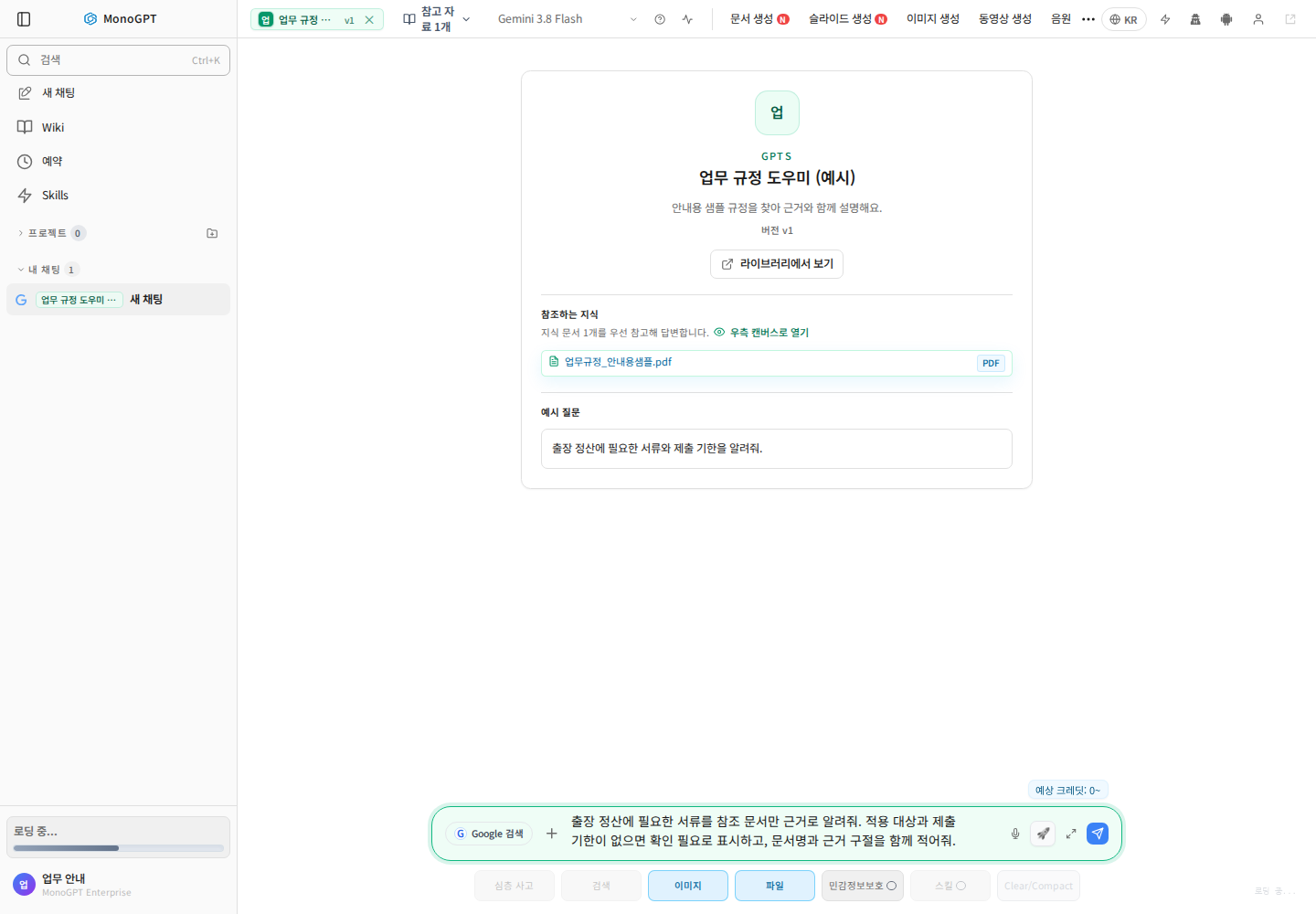Expand the prompt input to fullscreen
Image resolution: width=1316 pixels, height=914 pixels.
click(x=1071, y=834)
